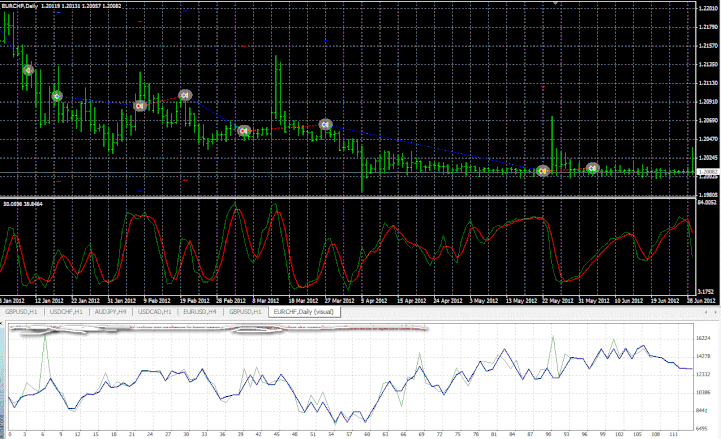This screenshot has width=721, height=439.
Task: Click the indicator scale value 3.1752
Action: point(706,291)
